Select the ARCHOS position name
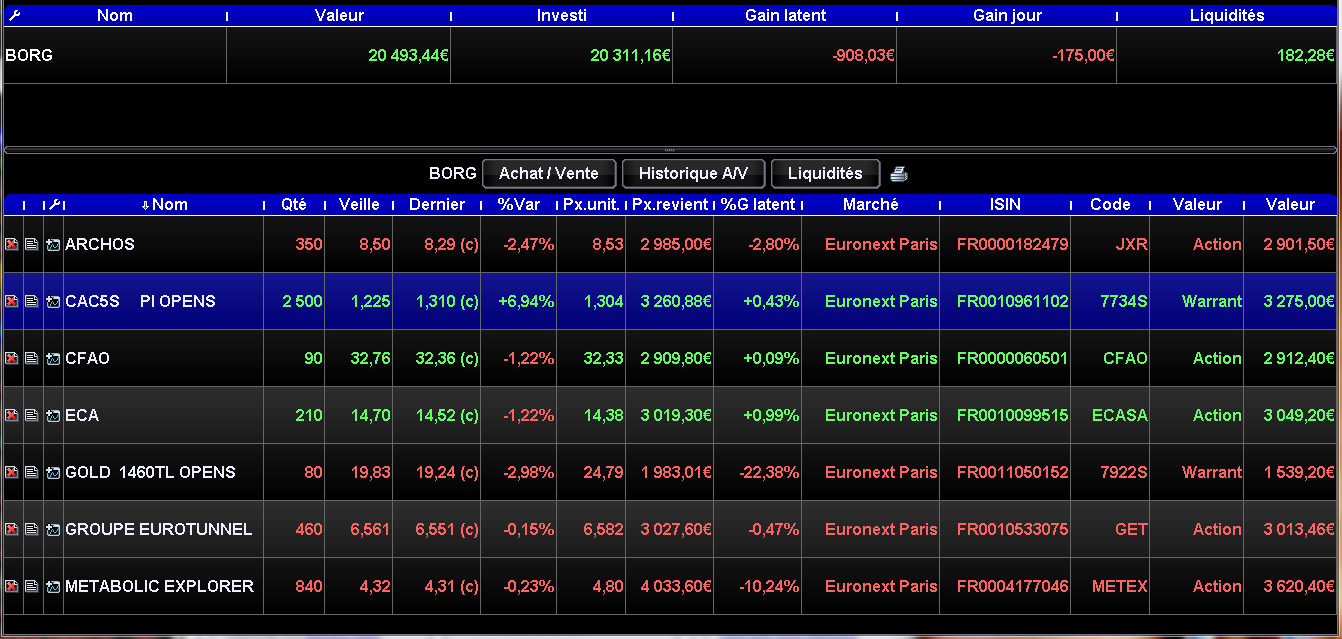Viewport: 1342px width, 639px height. (x=100, y=244)
